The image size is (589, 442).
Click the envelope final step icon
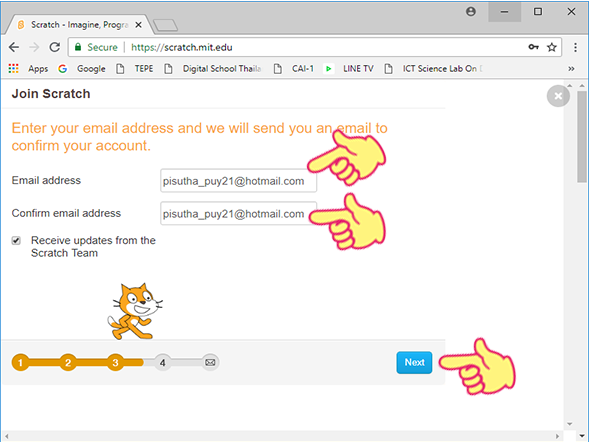point(210,362)
